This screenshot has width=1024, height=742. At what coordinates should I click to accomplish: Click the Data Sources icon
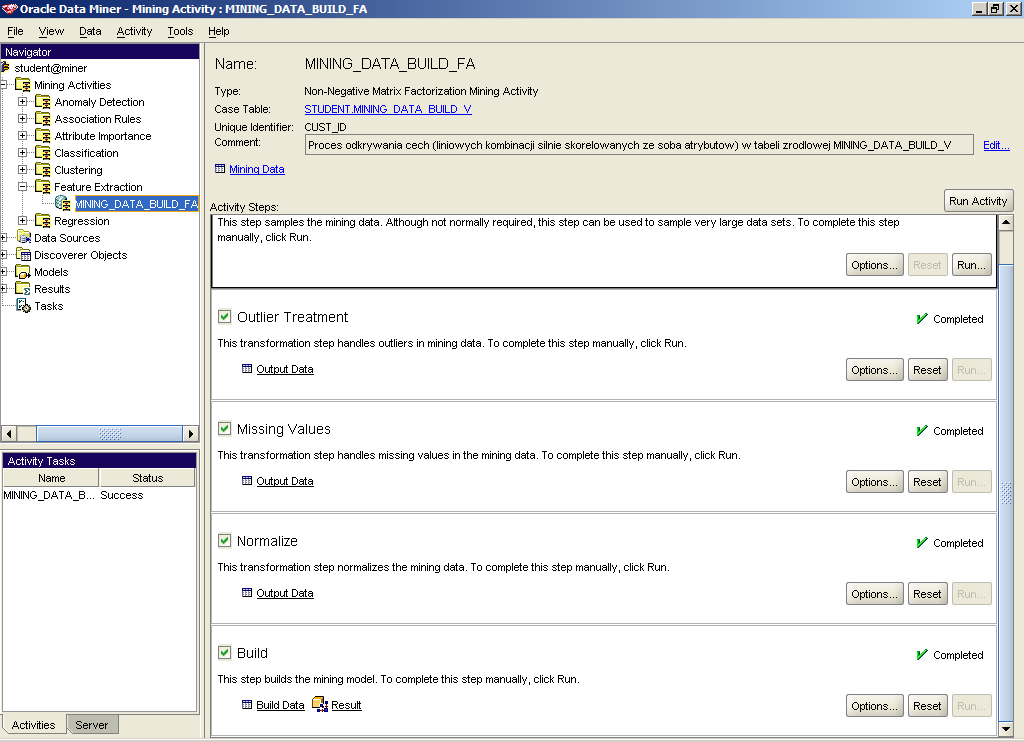[23, 238]
